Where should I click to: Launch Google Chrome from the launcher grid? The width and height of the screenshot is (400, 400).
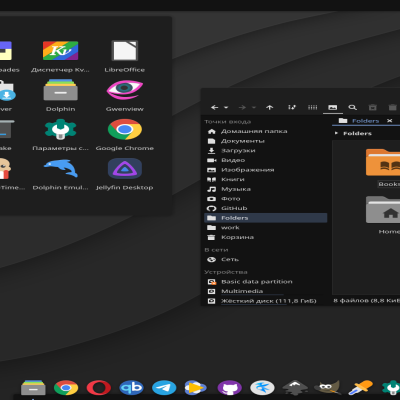[125, 135]
